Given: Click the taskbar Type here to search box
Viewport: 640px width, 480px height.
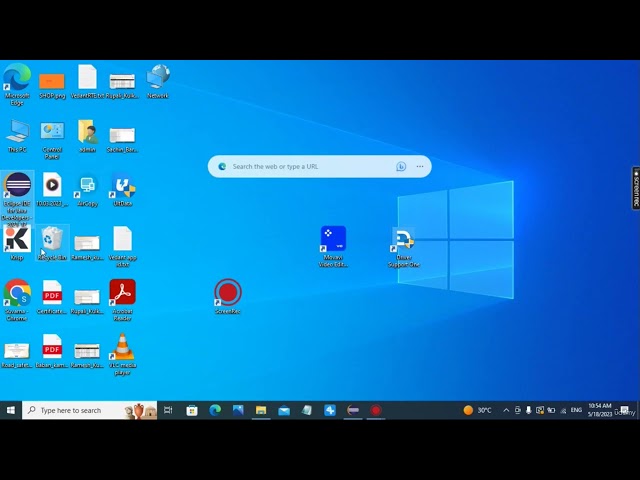Looking at the screenshot, I should click(x=75, y=410).
